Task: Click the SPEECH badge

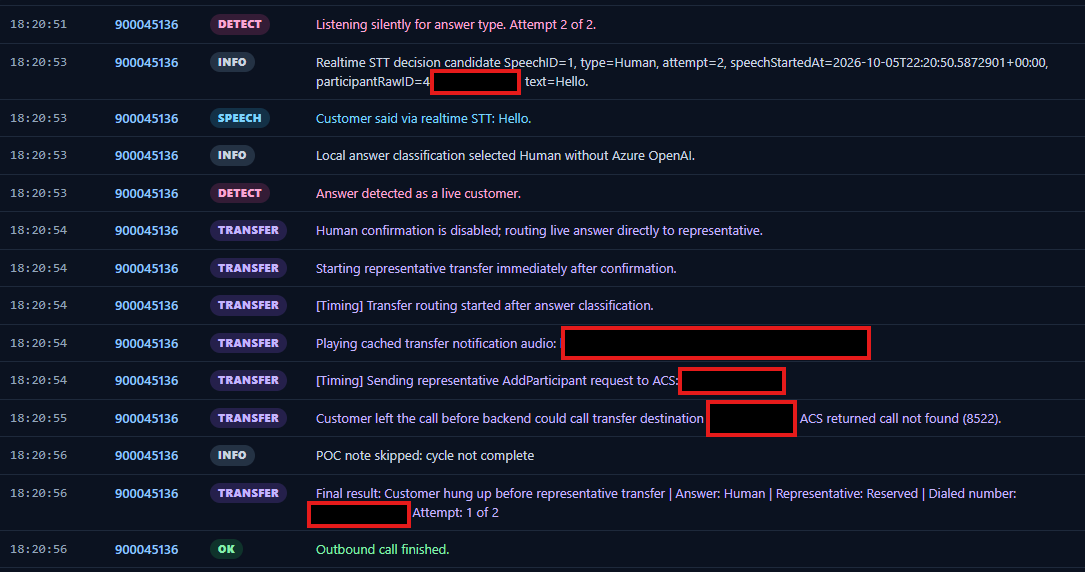Action: click(x=239, y=118)
